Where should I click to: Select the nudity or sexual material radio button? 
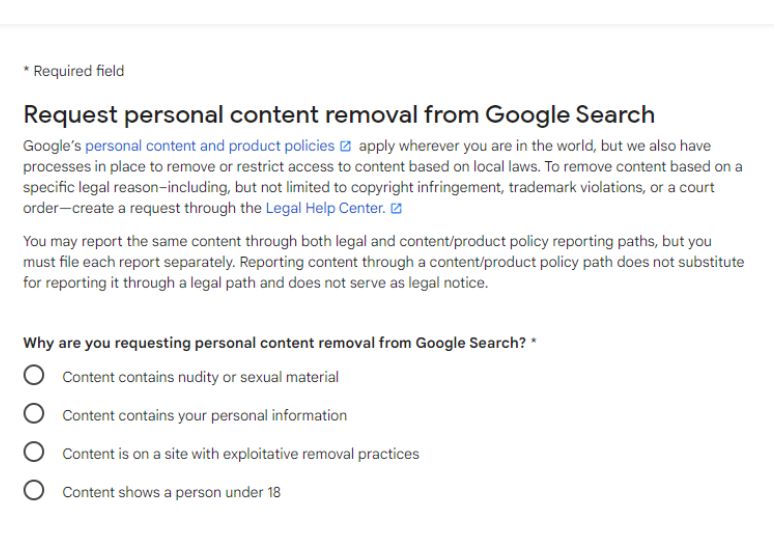34,375
